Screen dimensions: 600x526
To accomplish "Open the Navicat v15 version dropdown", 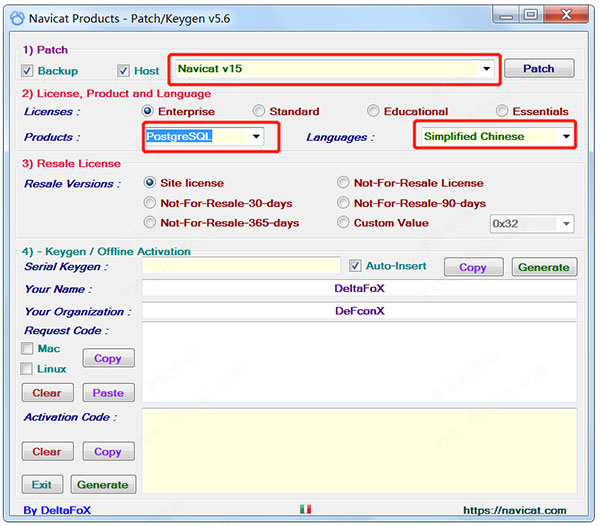I will [x=334, y=69].
